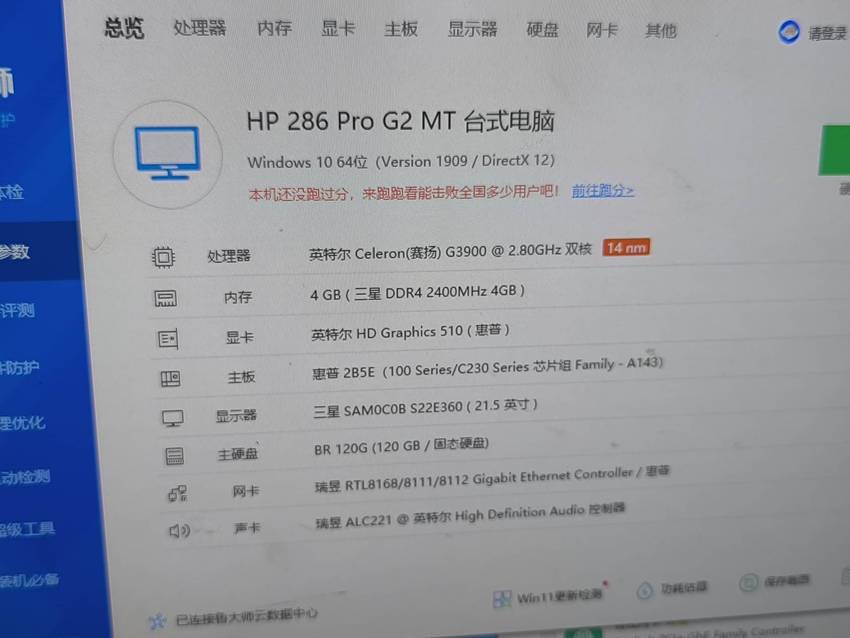Screen dimensions: 850x638
Task: Open the 清理优化 sidebar section
Action: 23,423
